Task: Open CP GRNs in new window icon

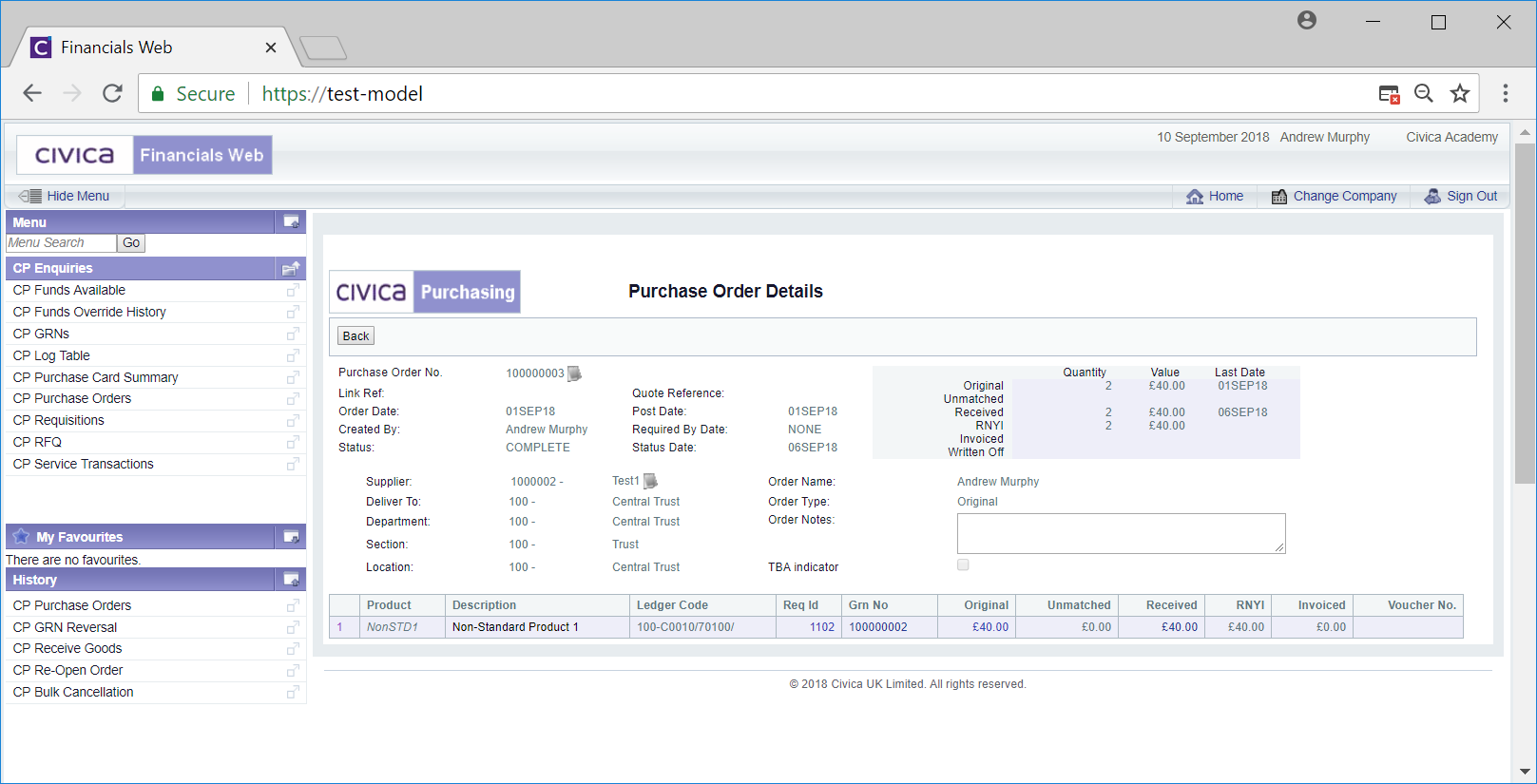Action: [x=293, y=334]
